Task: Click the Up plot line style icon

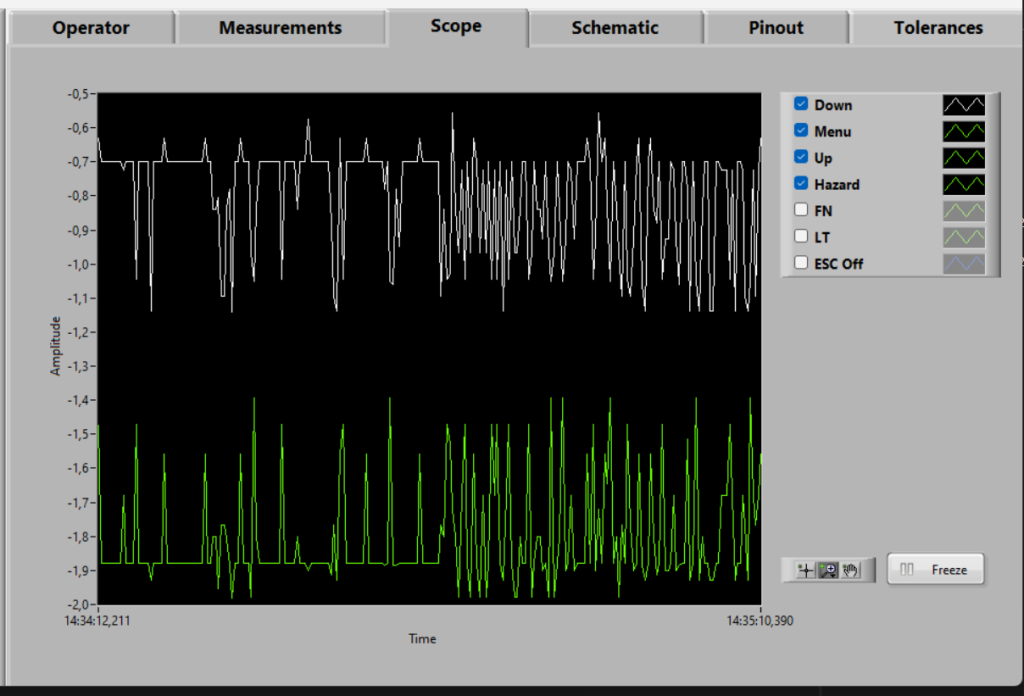Action: pos(964,158)
